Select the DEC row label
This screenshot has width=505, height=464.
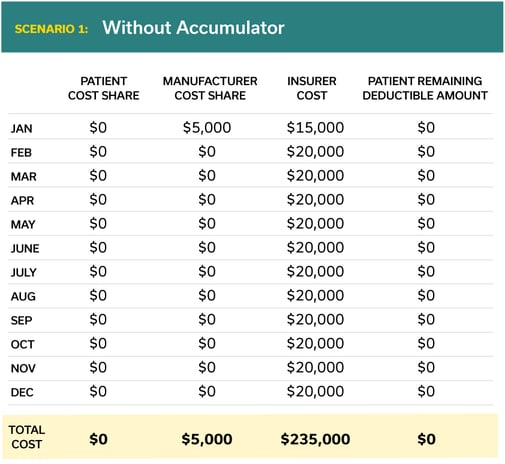point(22,392)
